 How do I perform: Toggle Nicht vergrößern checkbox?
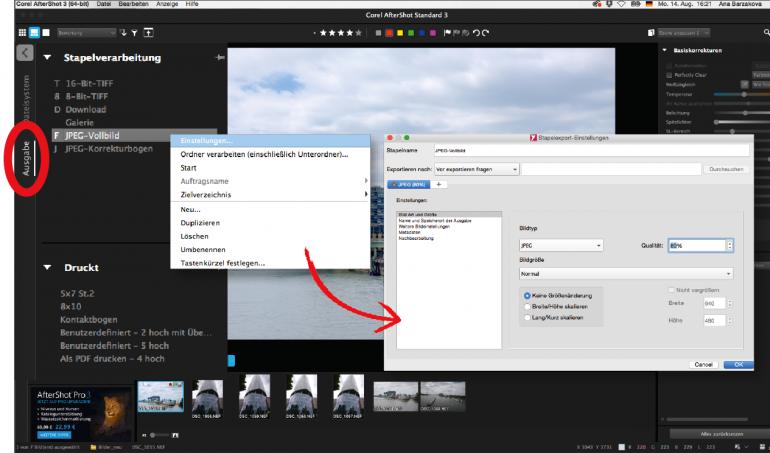point(671,290)
